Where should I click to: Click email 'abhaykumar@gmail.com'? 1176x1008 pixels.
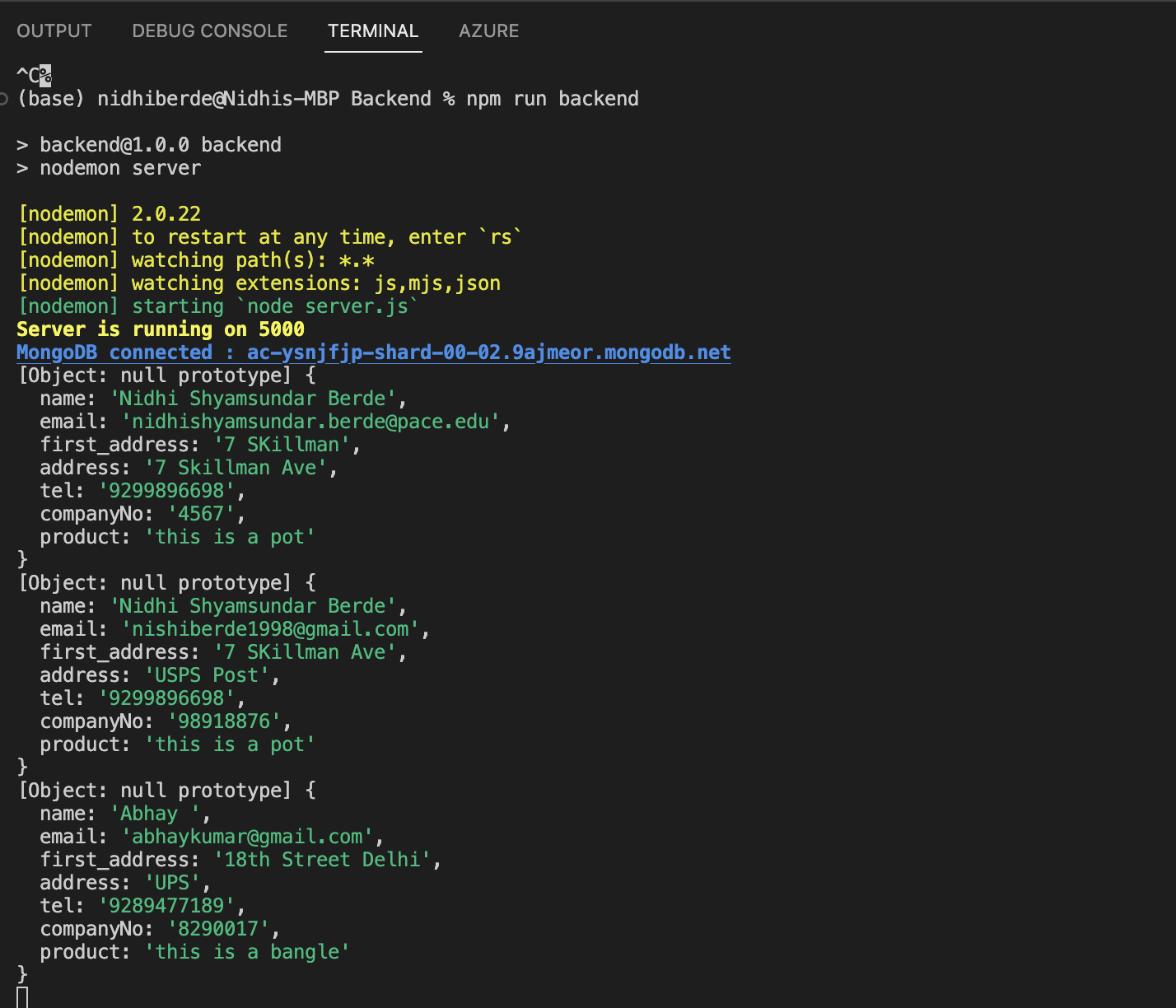(x=247, y=837)
